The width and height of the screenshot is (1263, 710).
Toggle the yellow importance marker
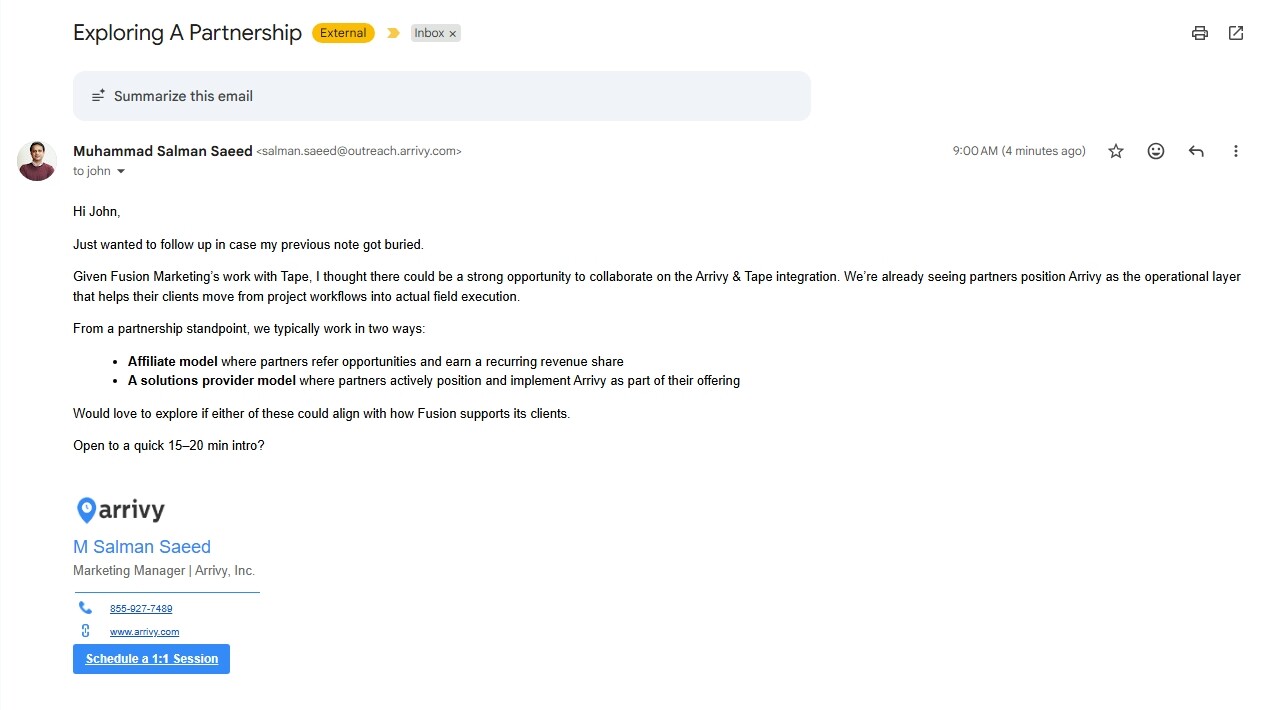pos(393,33)
